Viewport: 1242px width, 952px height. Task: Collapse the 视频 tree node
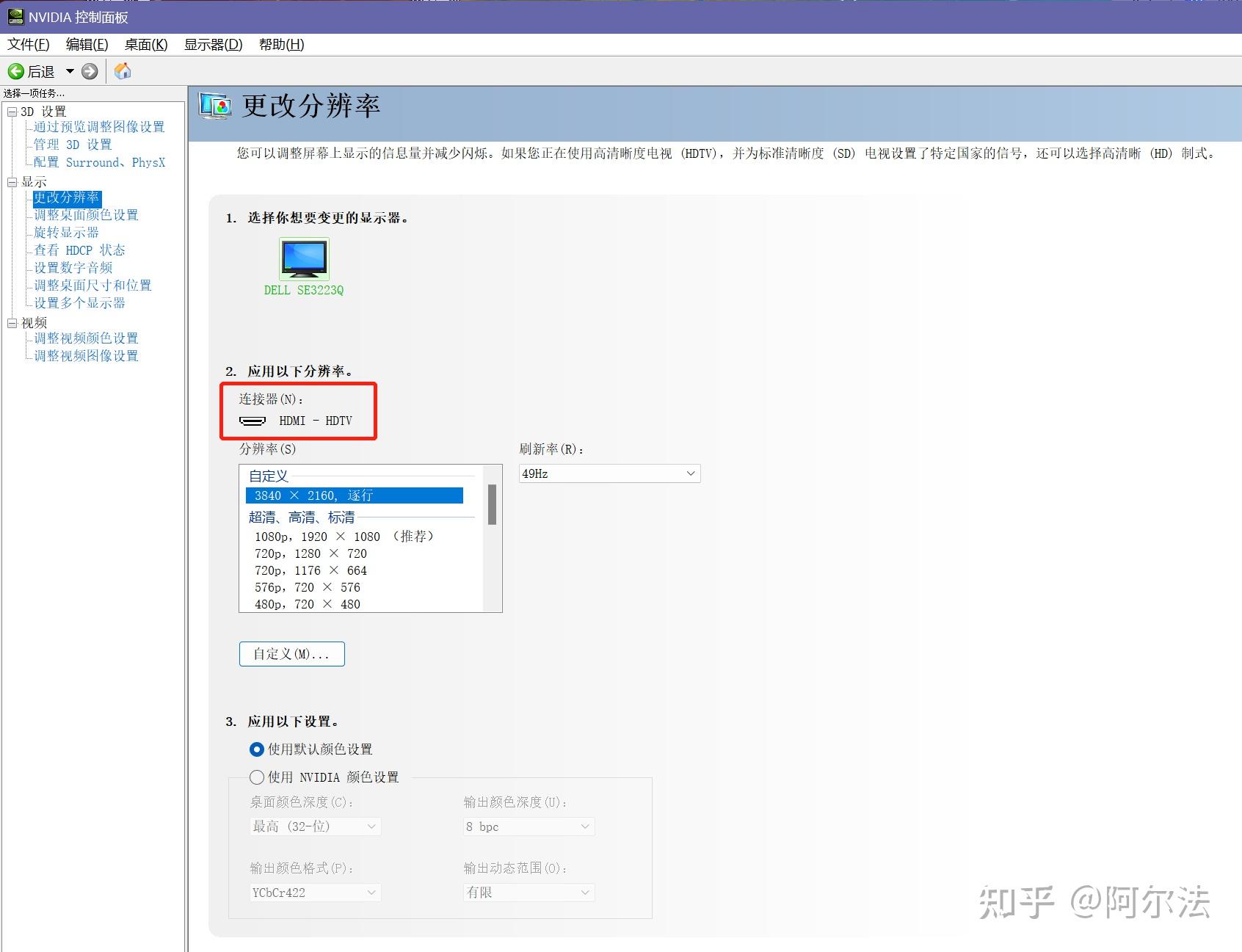[x=12, y=323]
